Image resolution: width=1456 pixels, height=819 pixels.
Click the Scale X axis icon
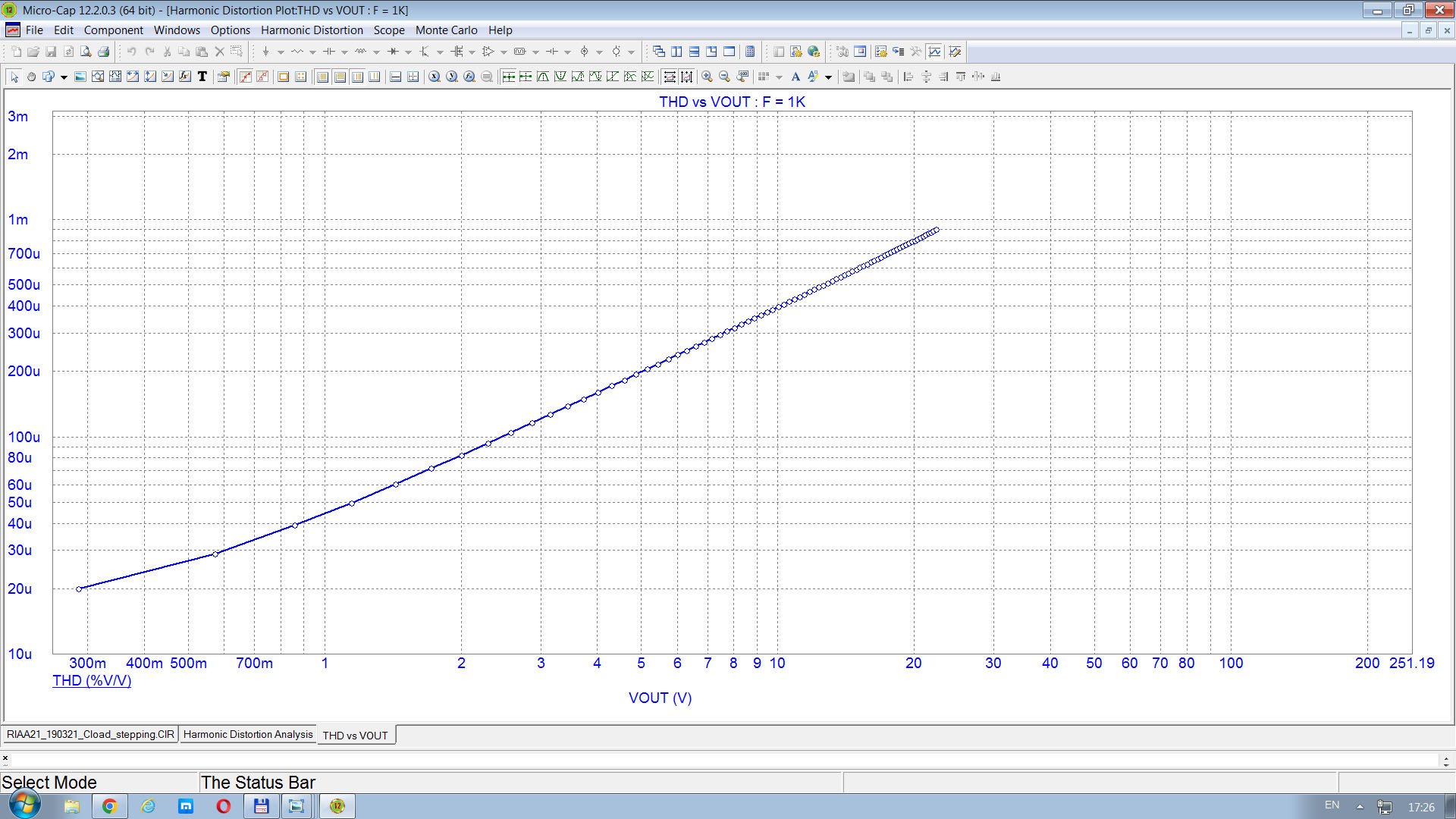pos(133,77)
